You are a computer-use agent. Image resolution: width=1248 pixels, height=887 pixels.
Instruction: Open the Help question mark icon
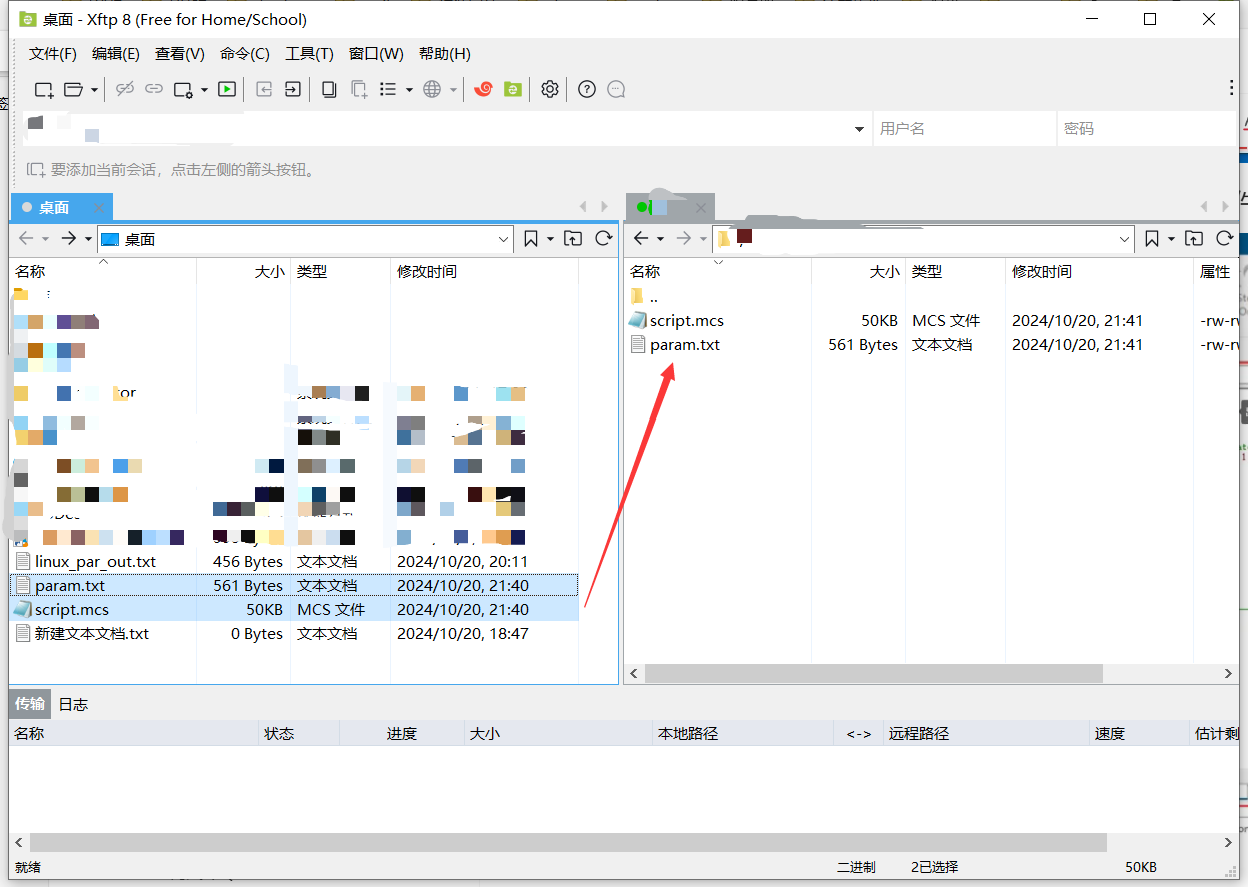click(587, 89)
